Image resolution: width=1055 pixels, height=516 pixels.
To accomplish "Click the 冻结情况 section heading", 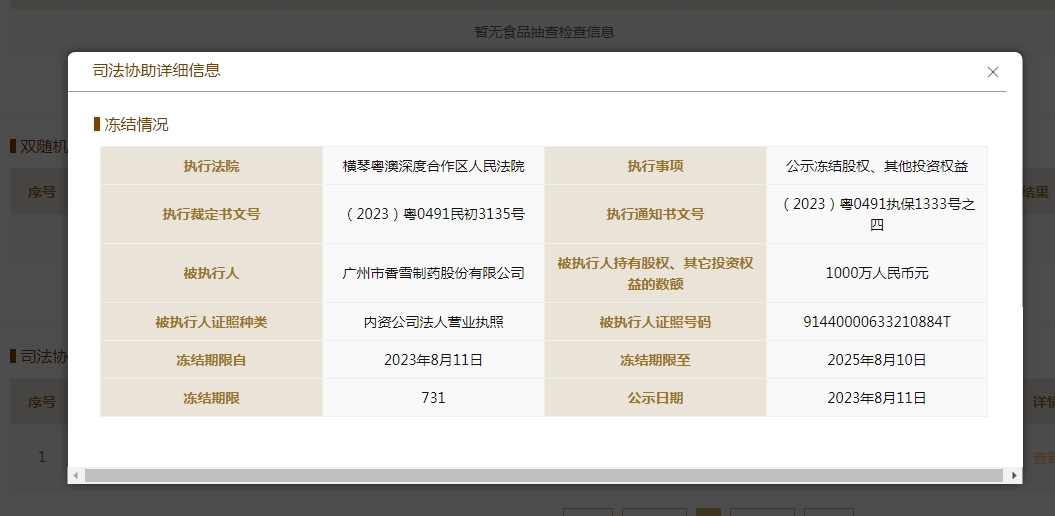I will pos(136,124).
